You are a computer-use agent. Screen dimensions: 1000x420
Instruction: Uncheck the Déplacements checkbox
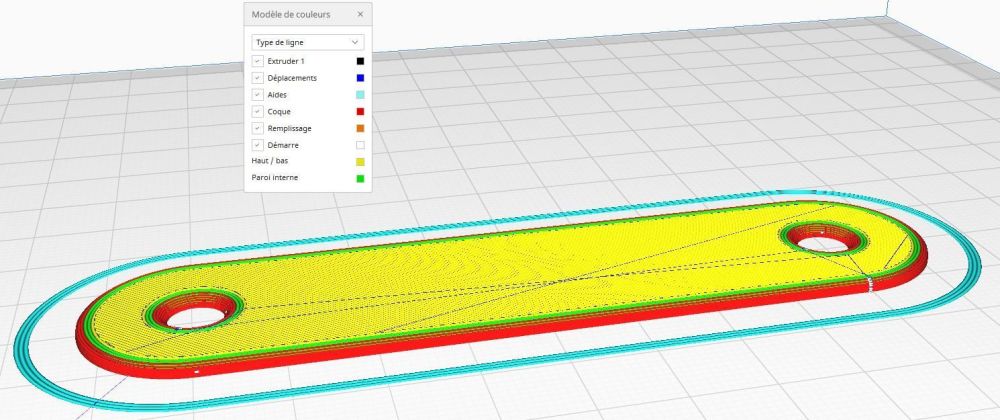click(257, 78)
